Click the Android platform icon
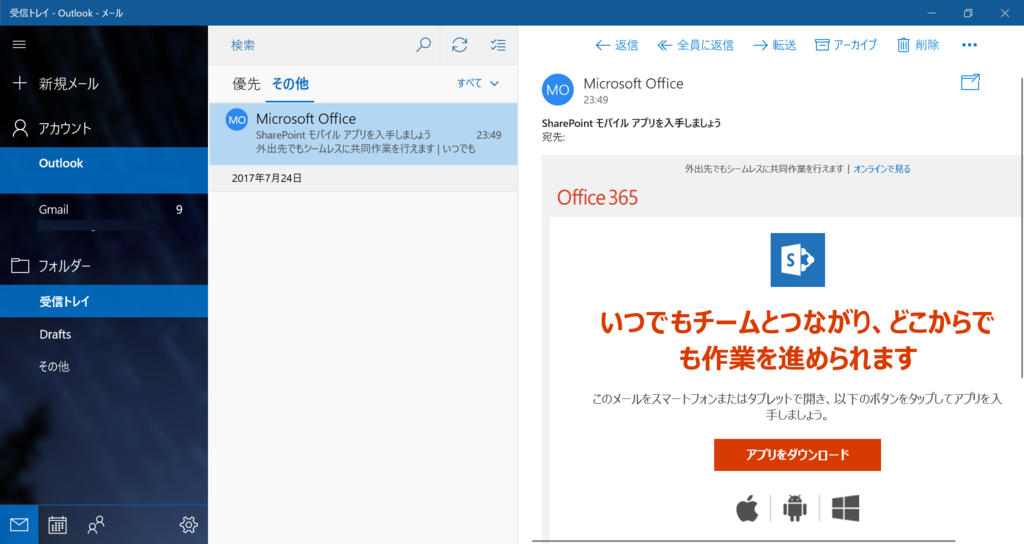1024x544 pixels. (795, 508)
